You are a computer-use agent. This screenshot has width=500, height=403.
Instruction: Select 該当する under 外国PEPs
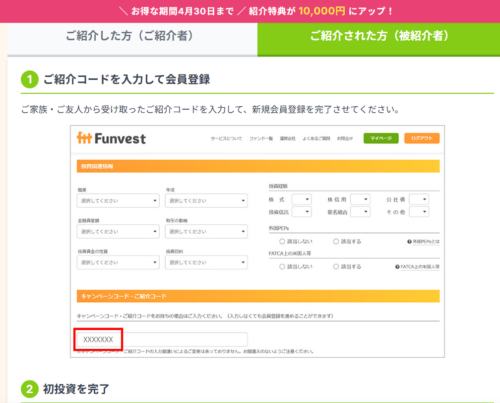click(336, 241)
